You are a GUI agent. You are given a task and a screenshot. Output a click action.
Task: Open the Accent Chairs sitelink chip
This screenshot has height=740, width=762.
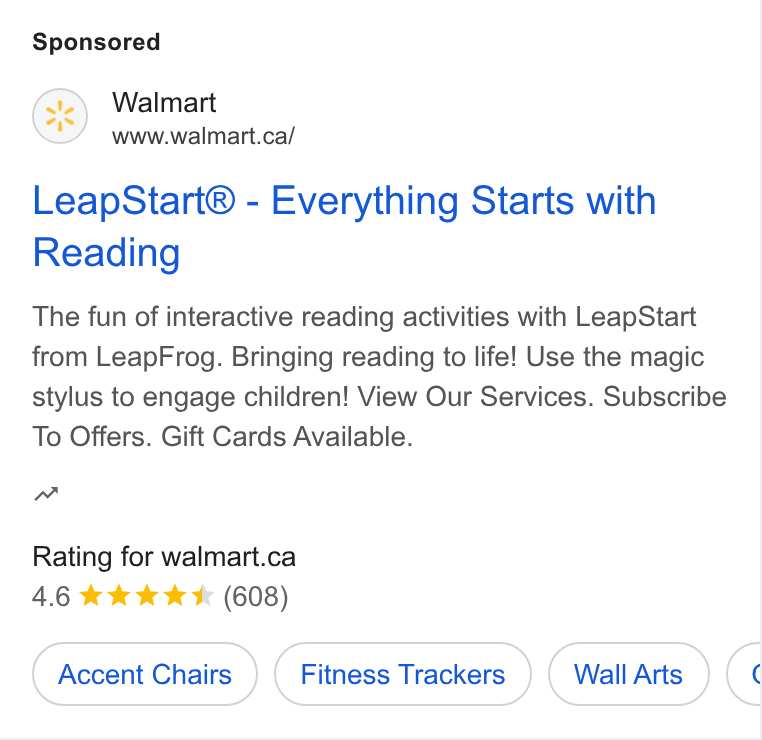tap(145, 674)
